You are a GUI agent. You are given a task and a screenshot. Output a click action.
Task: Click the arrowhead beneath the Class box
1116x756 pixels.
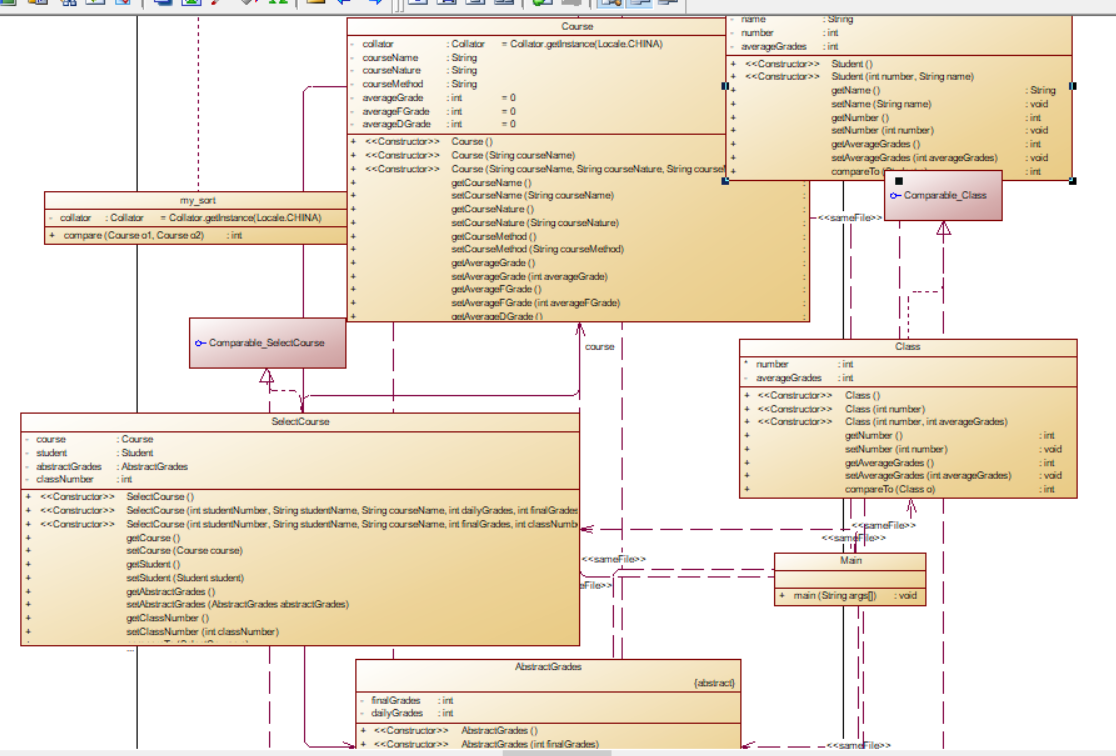(x=911, y=506)
